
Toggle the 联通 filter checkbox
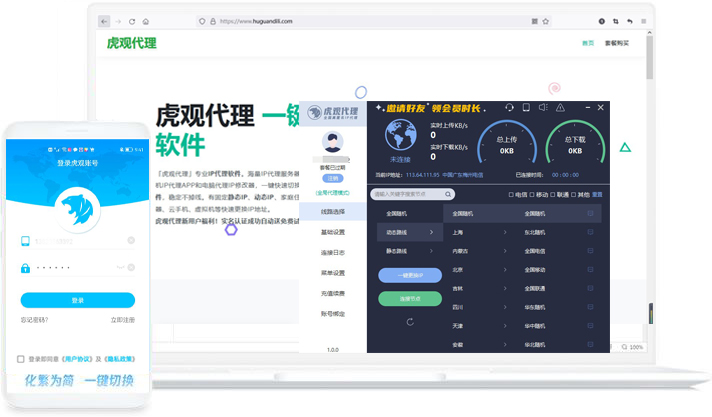click(x=553, y=194)
